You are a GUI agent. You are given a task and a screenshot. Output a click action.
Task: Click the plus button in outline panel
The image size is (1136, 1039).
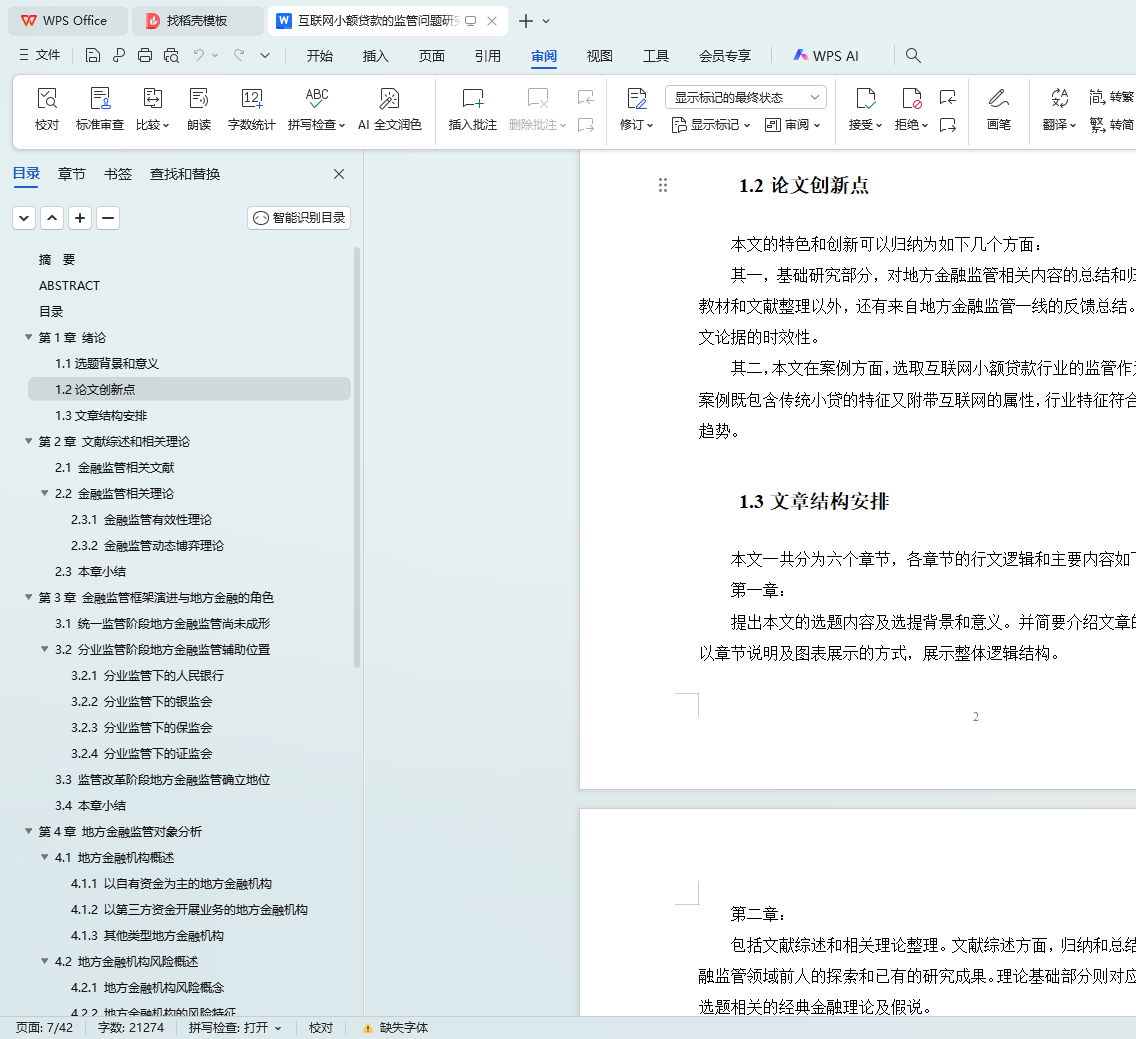pyautogui.click(x=80, y=218)
